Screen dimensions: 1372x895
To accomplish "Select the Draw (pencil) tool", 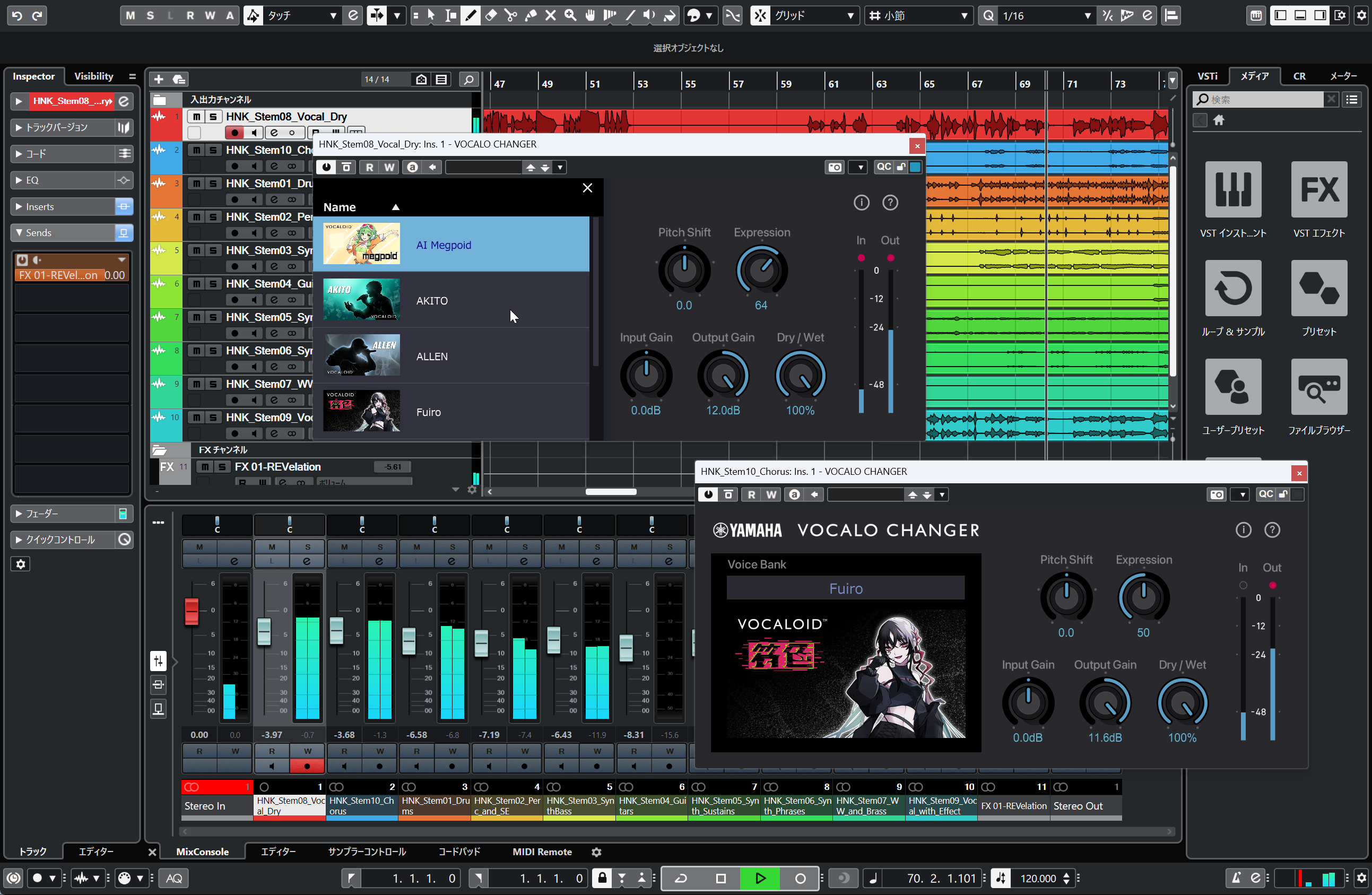I will [471, 15].
